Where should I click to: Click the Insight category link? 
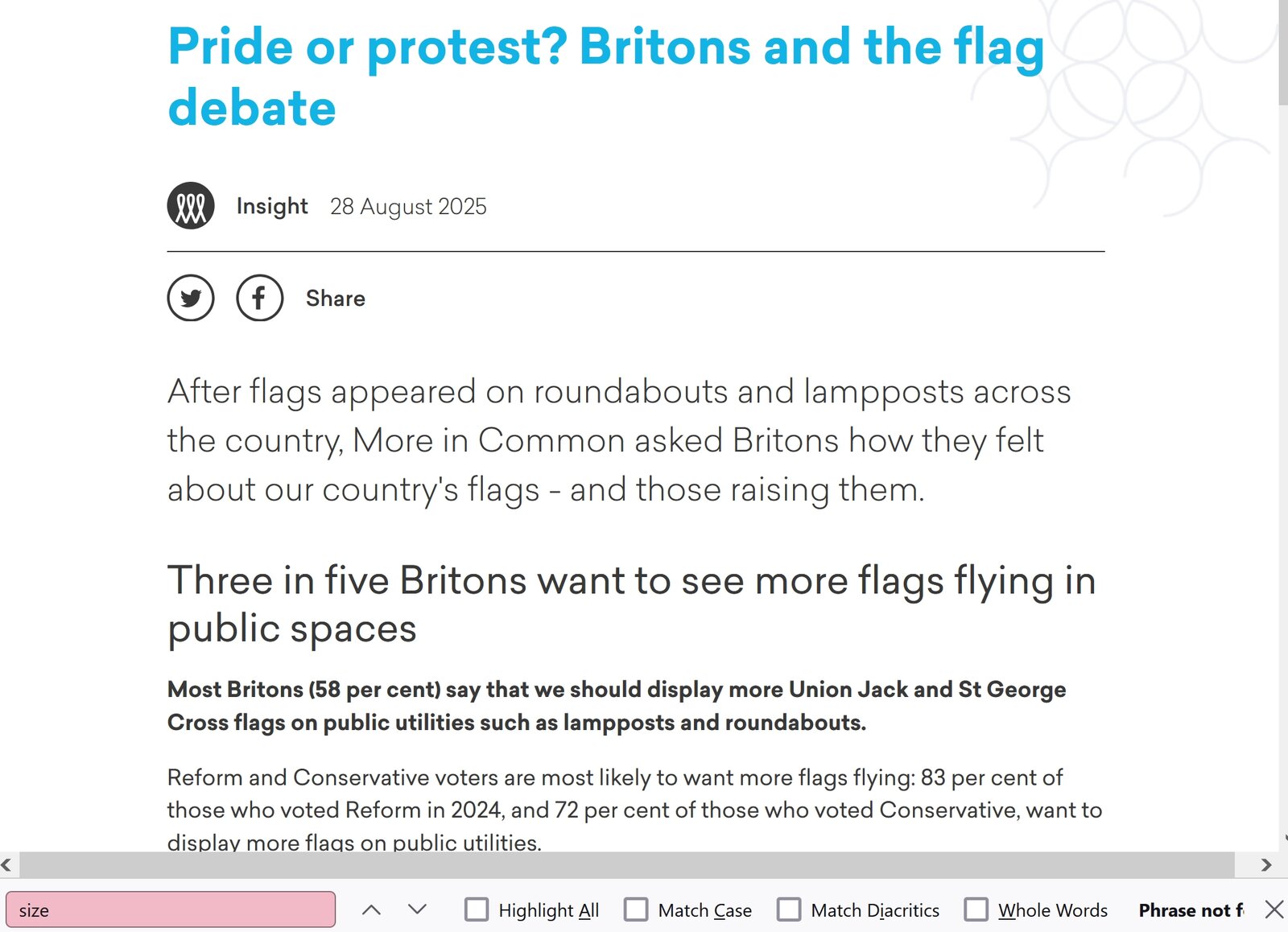point(272,206)
